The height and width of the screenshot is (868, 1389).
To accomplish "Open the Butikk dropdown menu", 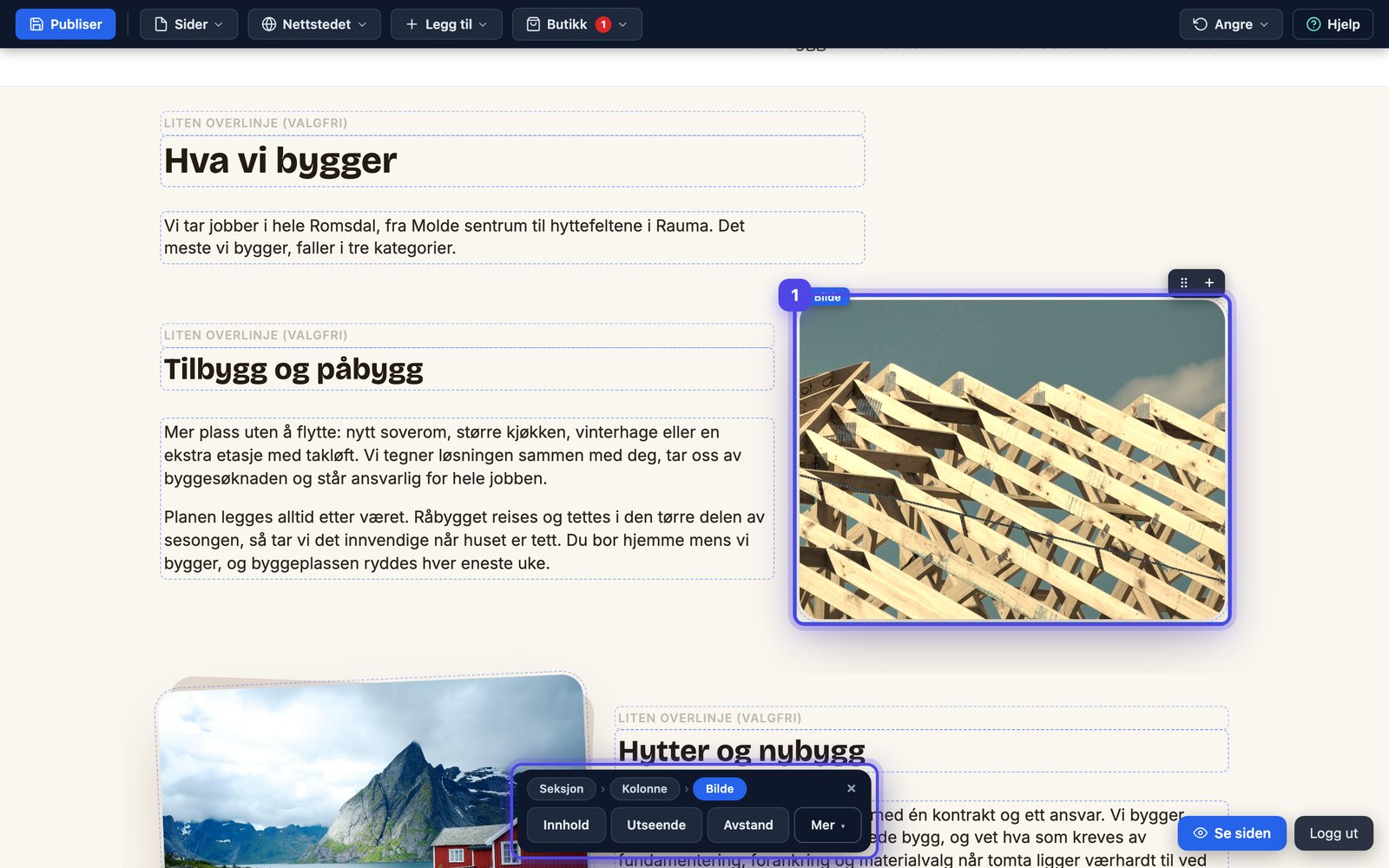I will pyautogui.click(x=577, y=24).
